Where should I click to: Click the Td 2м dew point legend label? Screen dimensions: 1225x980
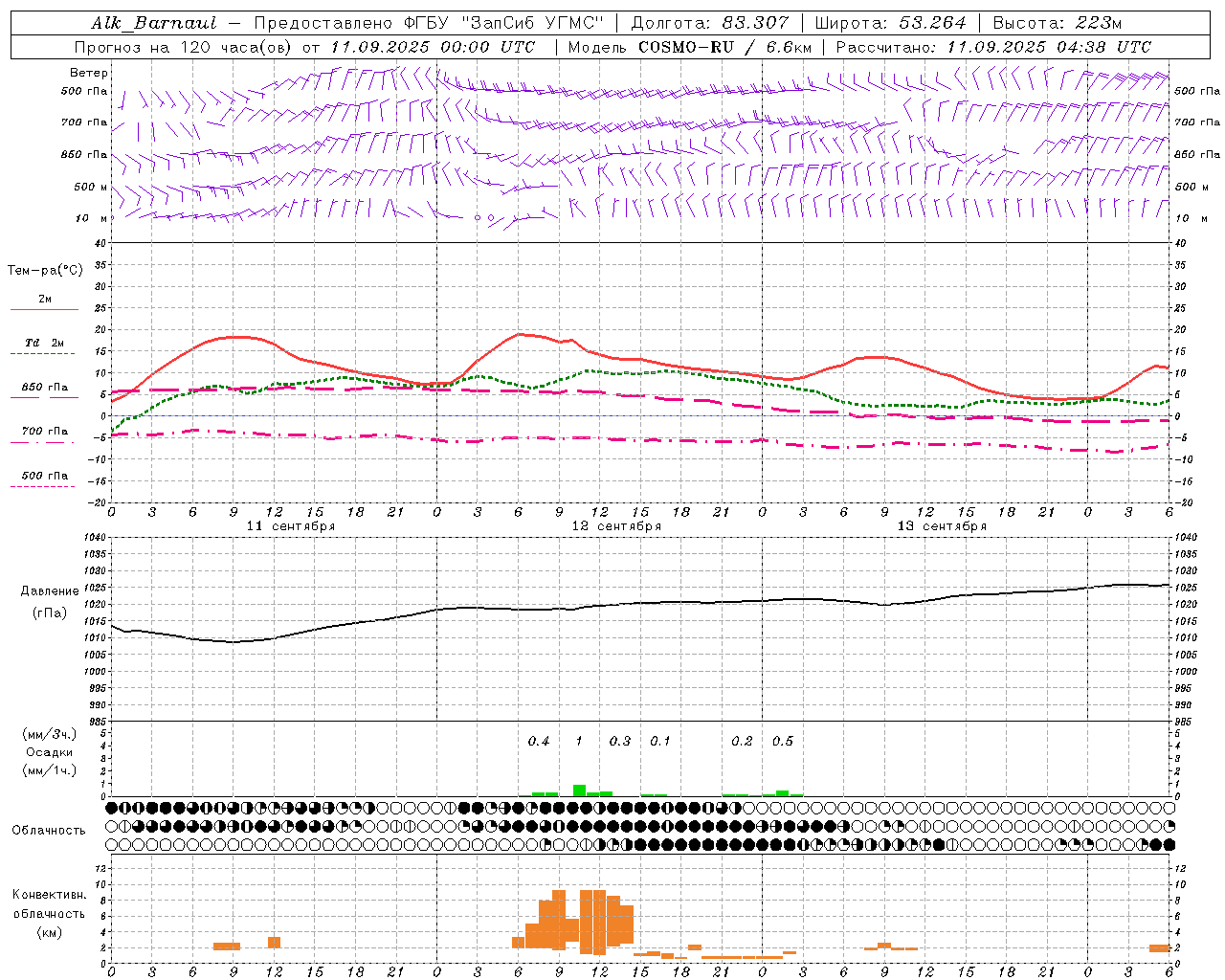[x=45, y=343]
